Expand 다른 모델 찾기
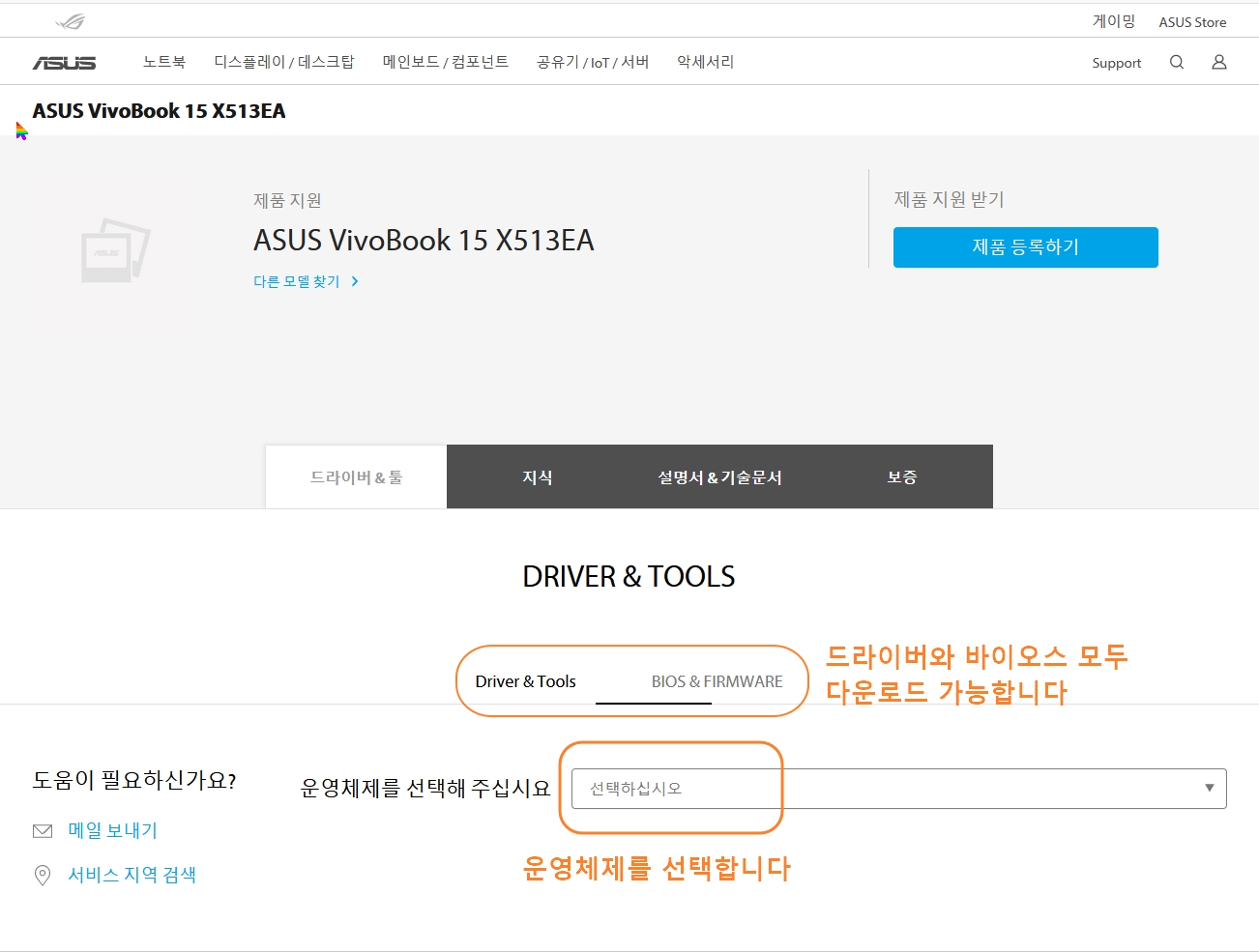This screenshot has width=1259, height=952. [x=295, y=280]
